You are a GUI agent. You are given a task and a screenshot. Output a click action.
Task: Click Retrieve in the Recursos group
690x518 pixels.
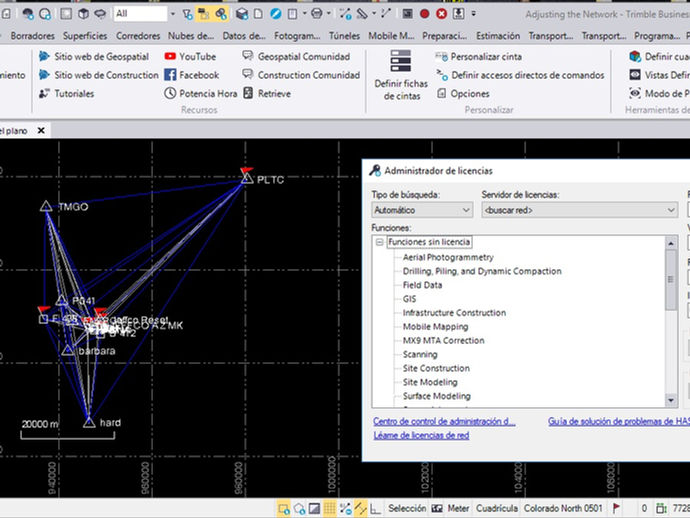point(267,93)
